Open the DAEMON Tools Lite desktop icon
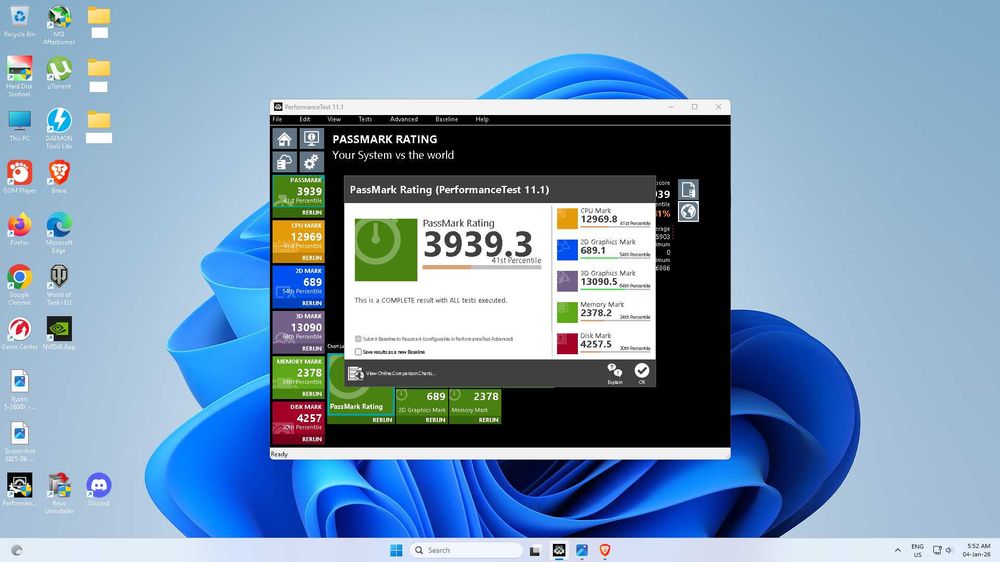 pos(59,129)
